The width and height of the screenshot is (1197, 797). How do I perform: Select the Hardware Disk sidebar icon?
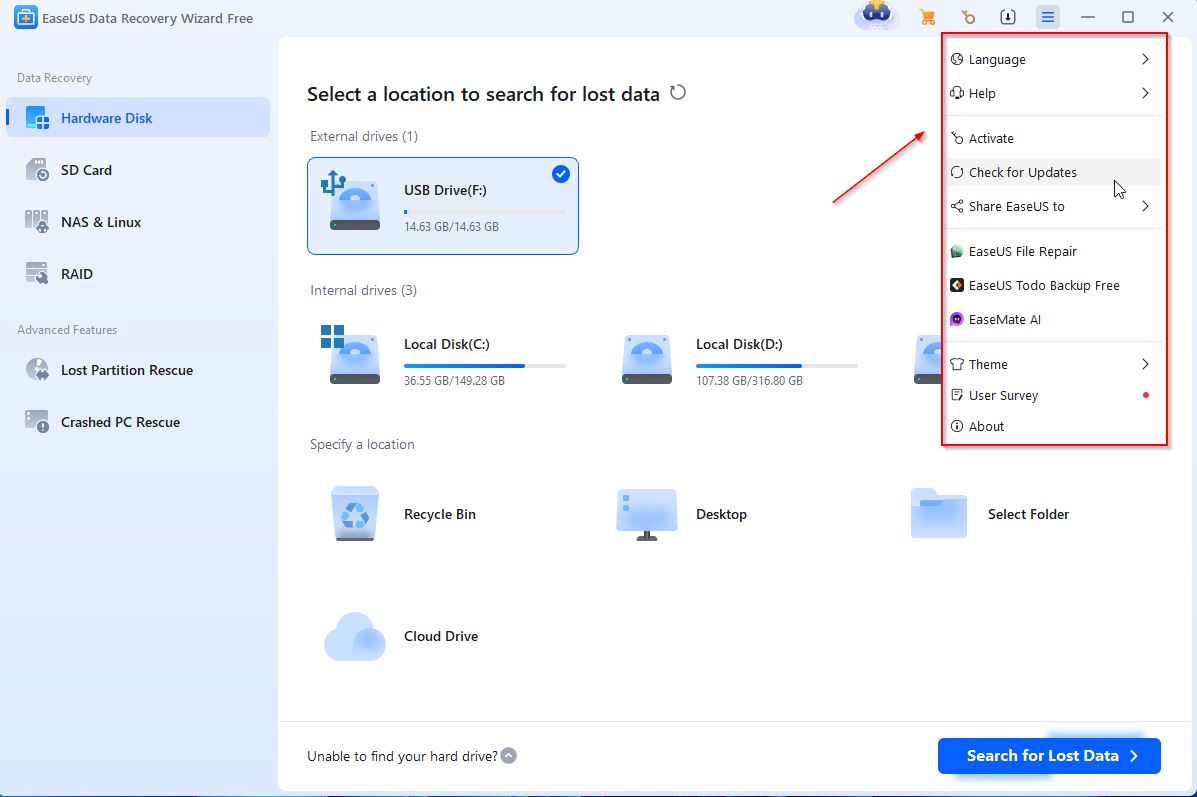coord(37,118)
